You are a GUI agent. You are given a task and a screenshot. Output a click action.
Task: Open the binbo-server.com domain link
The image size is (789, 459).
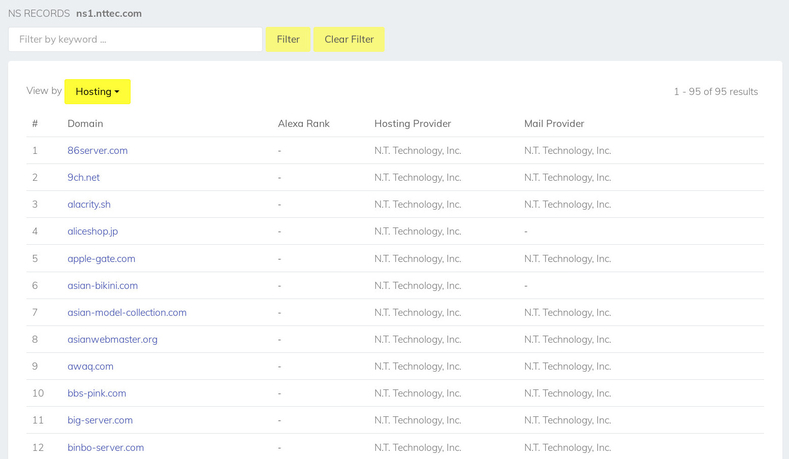coord(106,447)
